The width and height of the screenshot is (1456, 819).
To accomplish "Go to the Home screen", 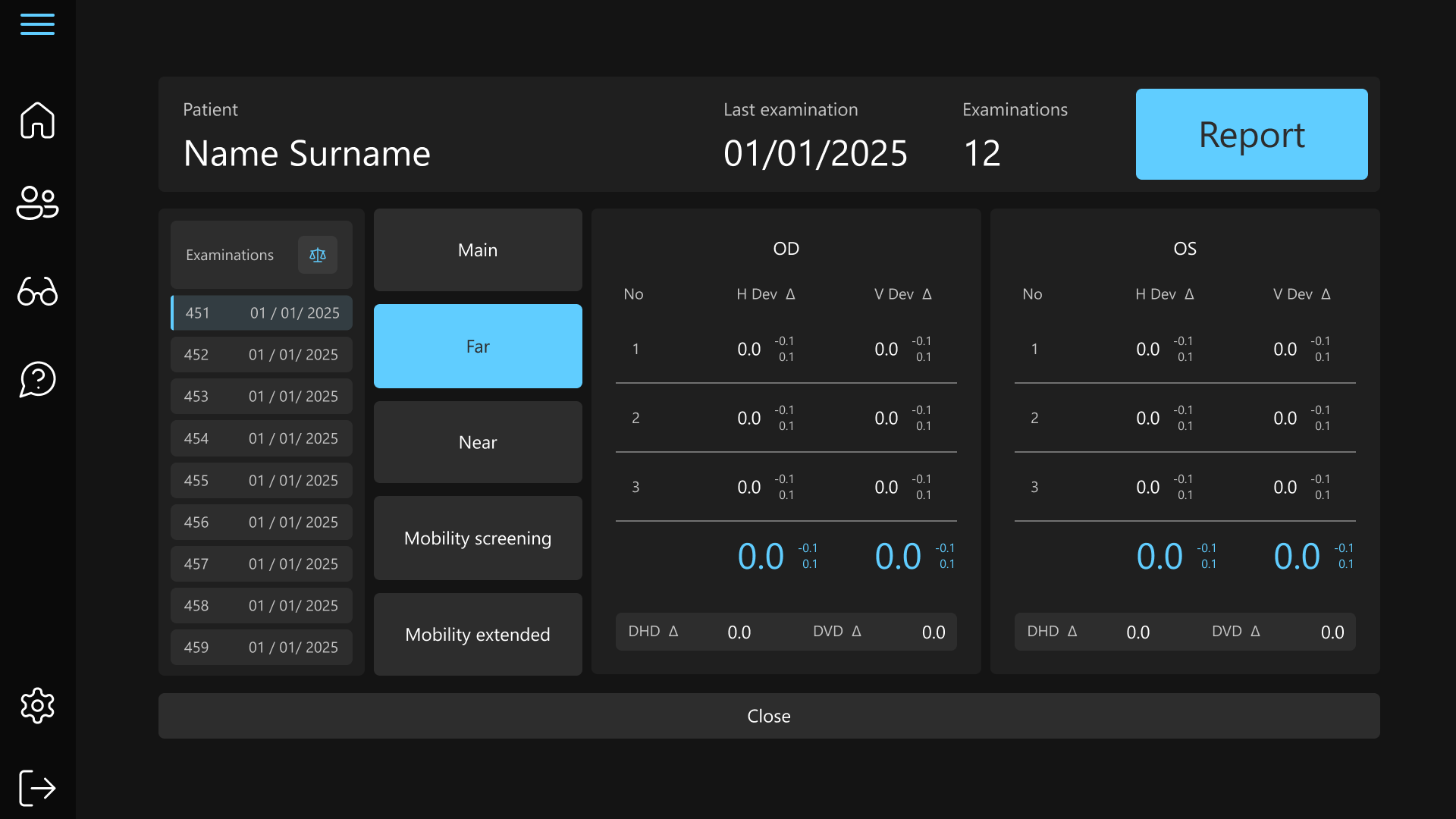I will pos(37,121).
